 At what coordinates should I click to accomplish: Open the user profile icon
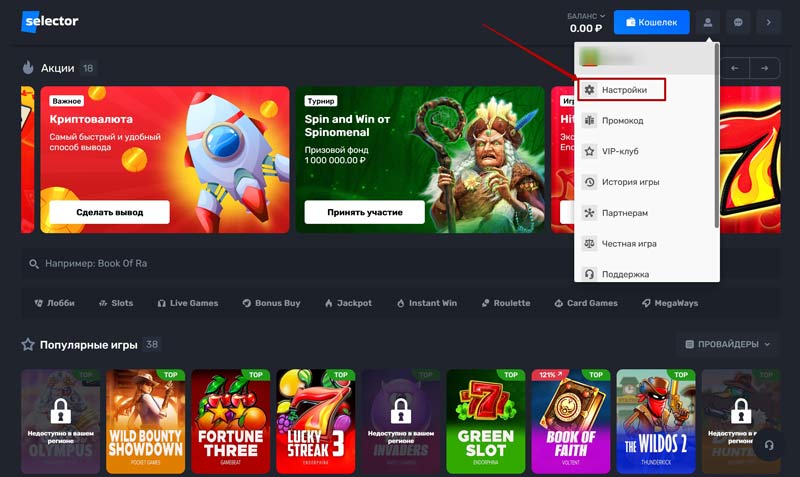708,21
